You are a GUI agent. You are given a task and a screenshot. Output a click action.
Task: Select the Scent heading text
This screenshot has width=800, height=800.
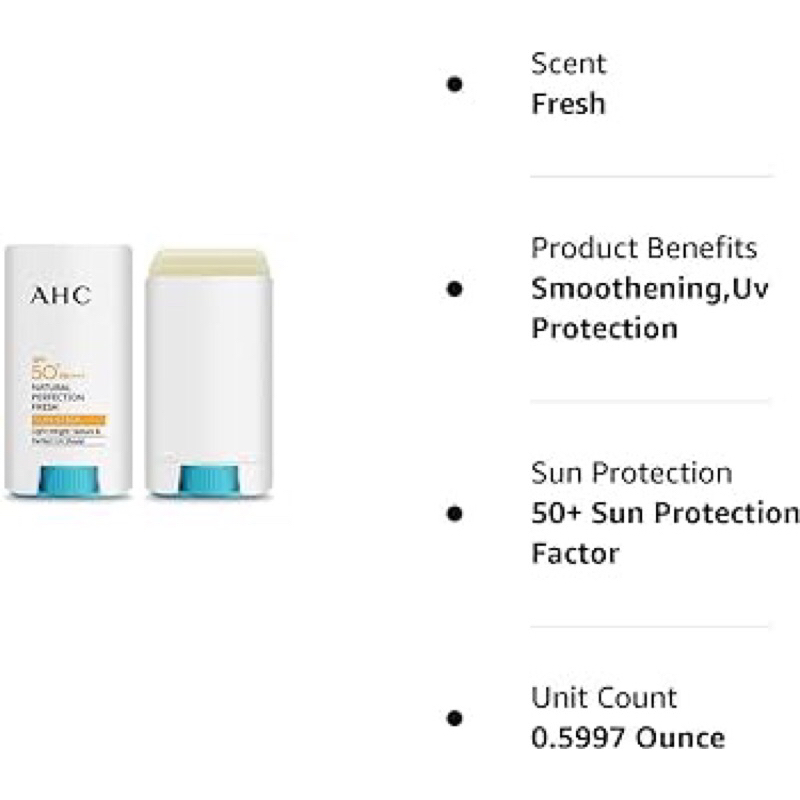point(568,64)
